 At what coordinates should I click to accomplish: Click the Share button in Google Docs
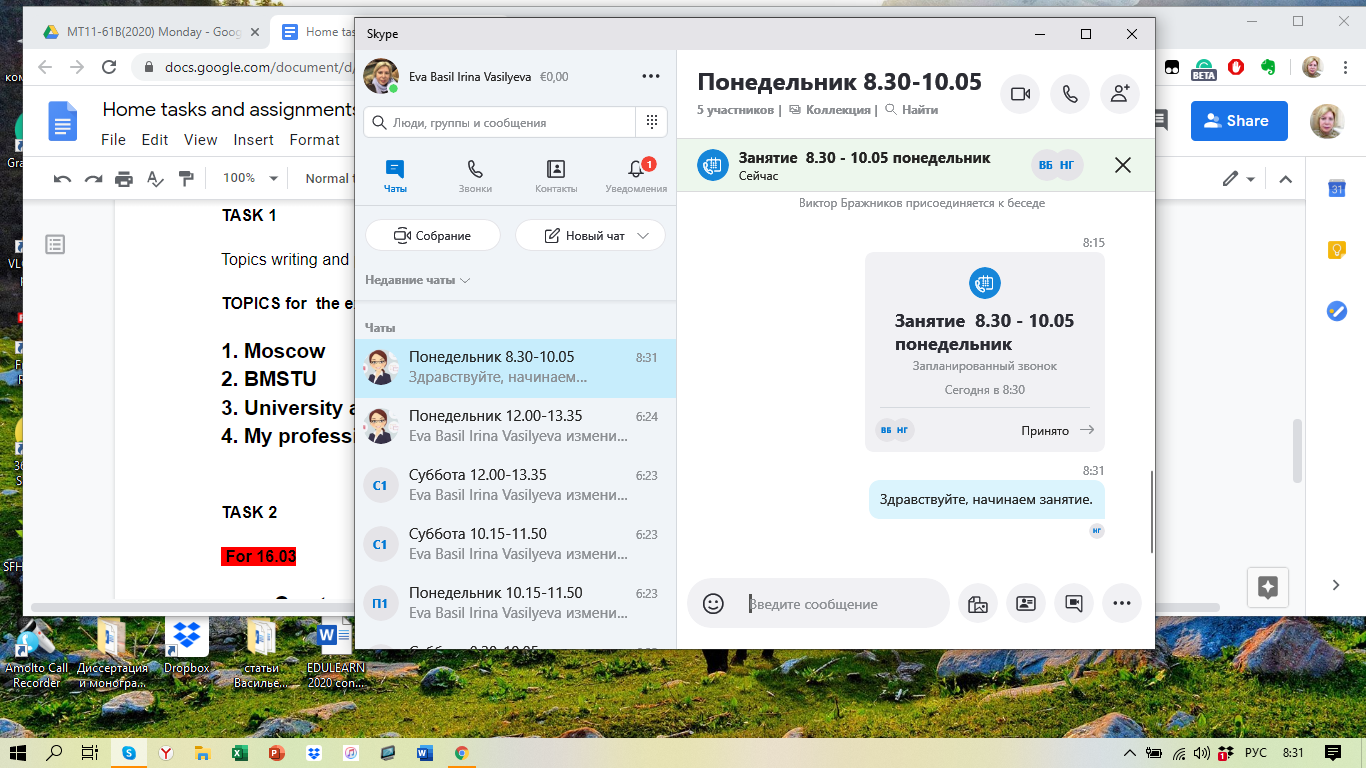coord(1237,121)
